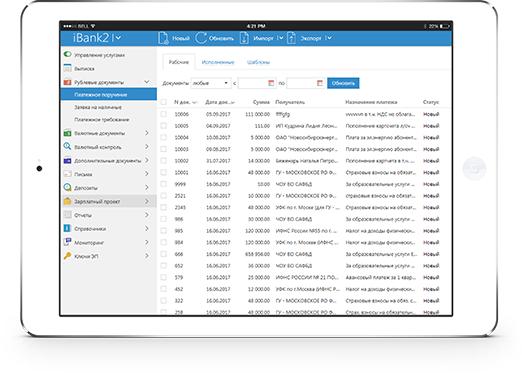Open Управление услугами toggle icon in sidebar
Screen dimensions: 522x373
pyautogui.click(x=67, y=54)
